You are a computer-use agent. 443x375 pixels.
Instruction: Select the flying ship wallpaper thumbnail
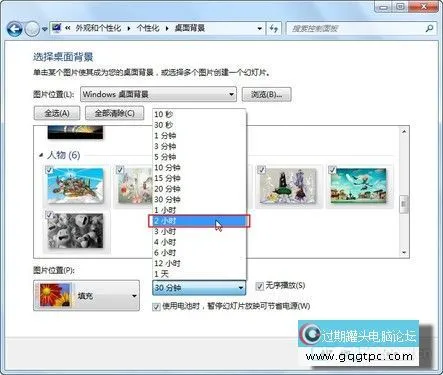[76, 185]
